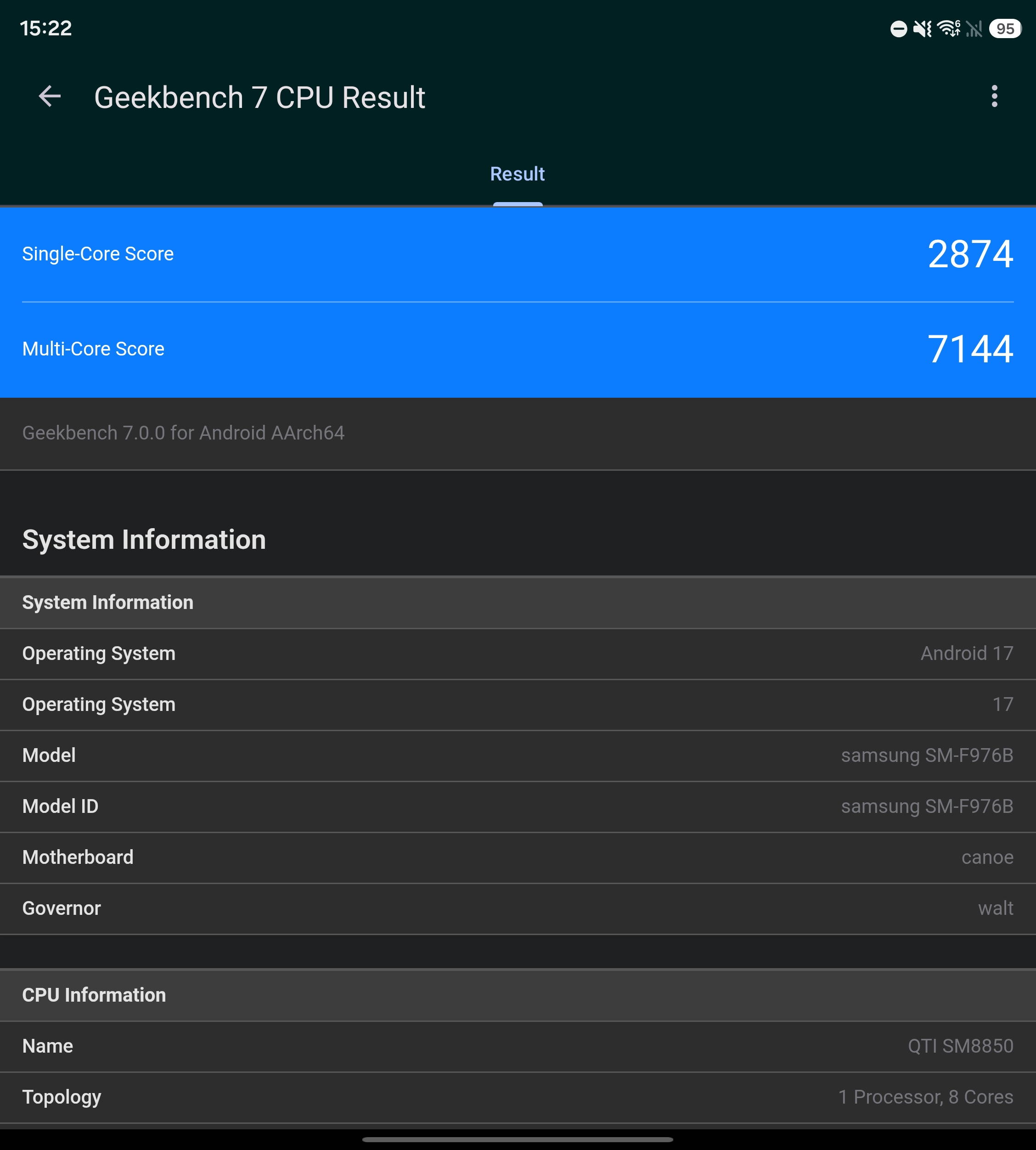The image size is (1036, 1150).
Task: Tap the battery indicator showing 95
Action: click(x=1005, y=28)
